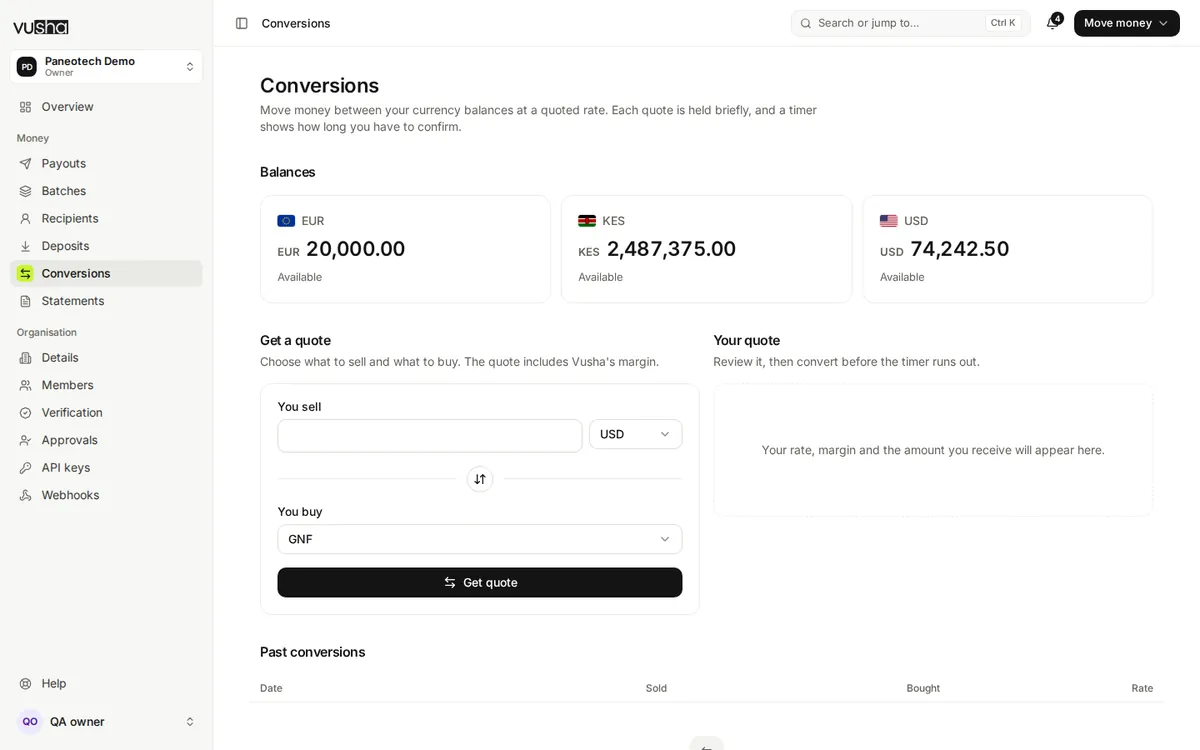Open Deposits in sidebar
The height and width of the screenshot is (750, 1200).
point(106,246)
